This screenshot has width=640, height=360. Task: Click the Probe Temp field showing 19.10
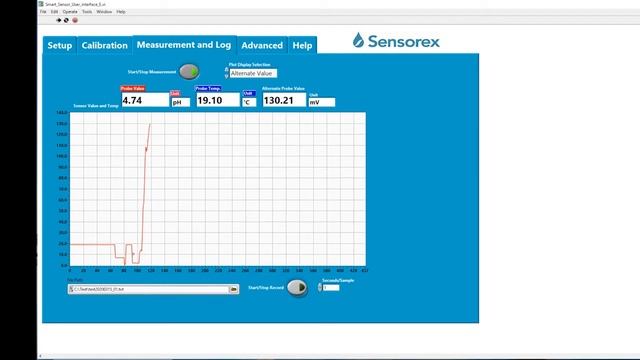click(218, 100)
